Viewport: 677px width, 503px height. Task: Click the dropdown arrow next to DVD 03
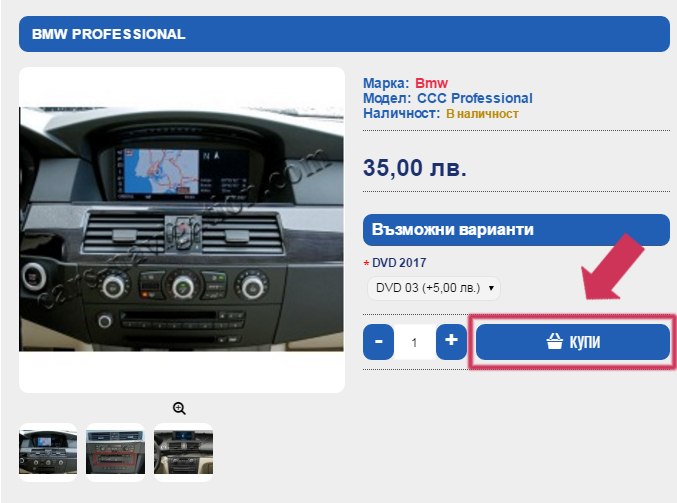[491, 288]
